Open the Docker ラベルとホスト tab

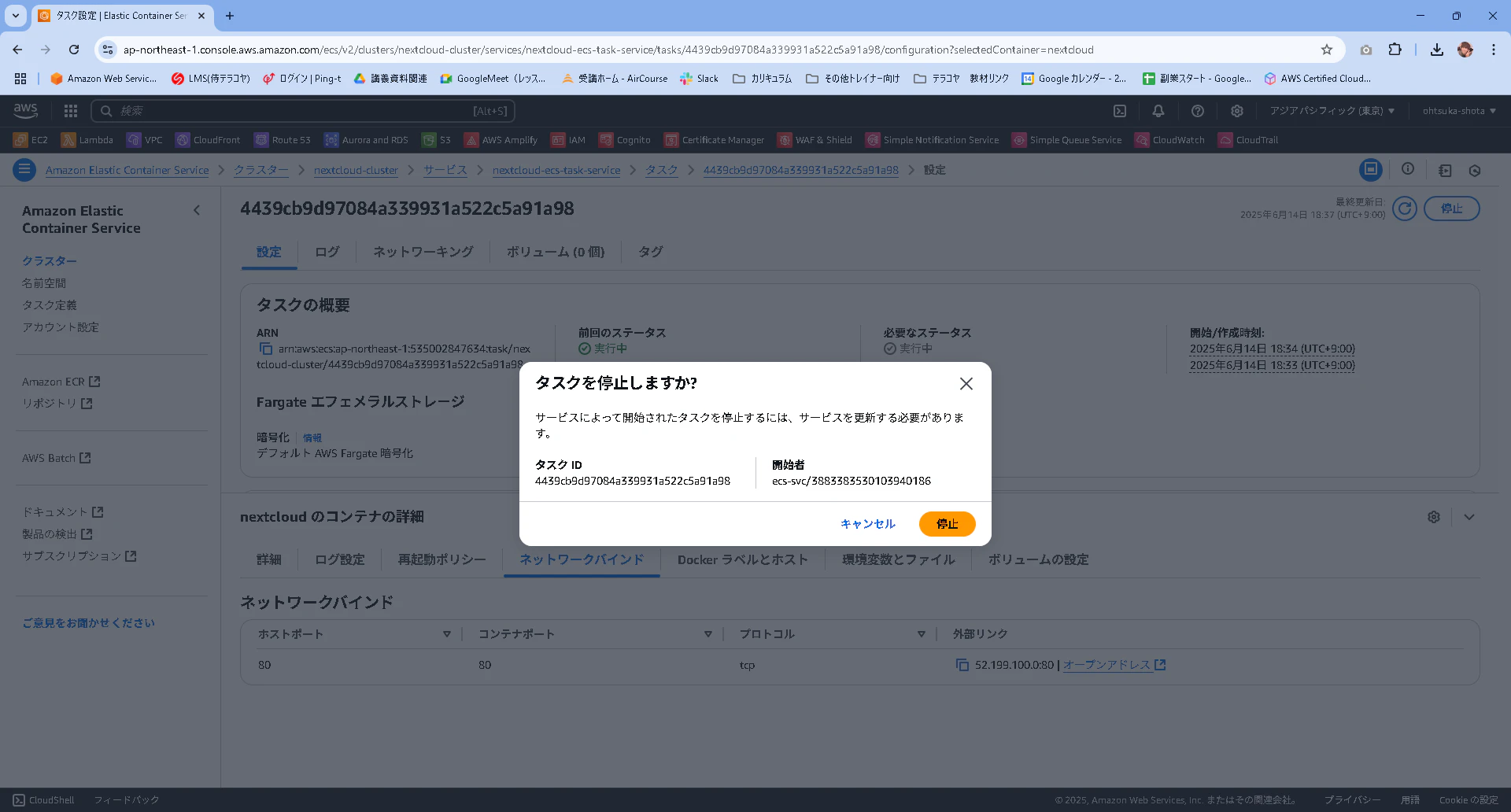743,559
